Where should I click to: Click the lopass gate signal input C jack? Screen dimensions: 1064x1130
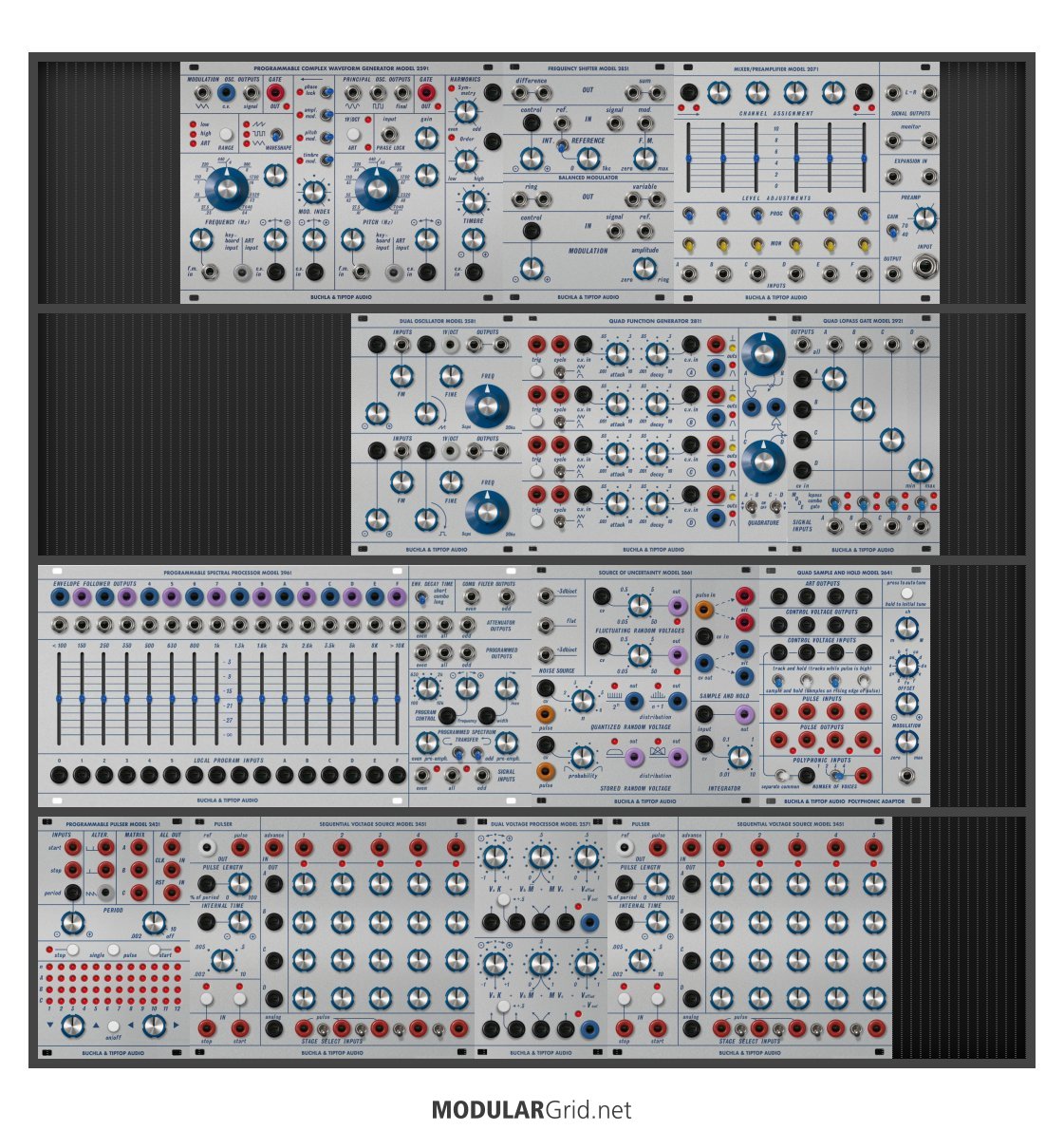tap(892, 525)
